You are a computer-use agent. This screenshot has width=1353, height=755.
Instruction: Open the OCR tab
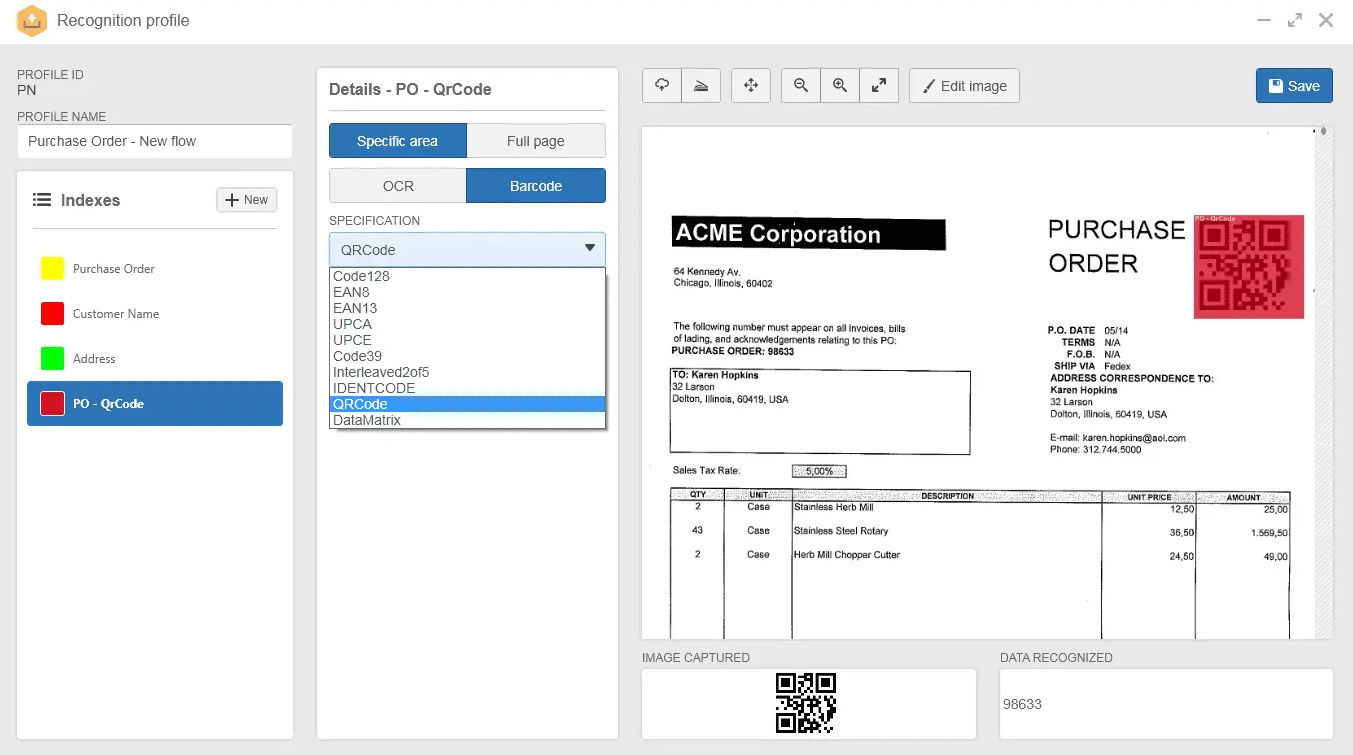click(x=397, y=185)
